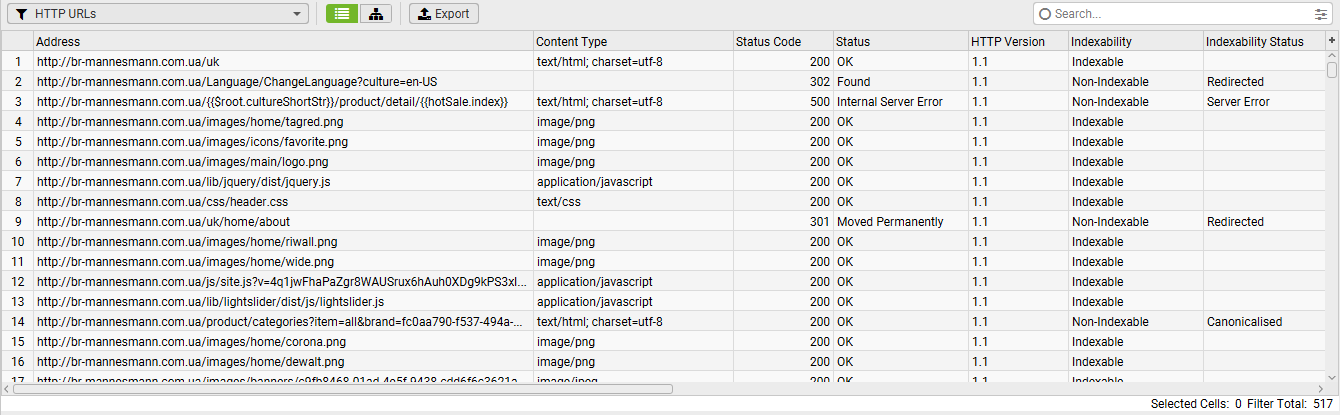
Task: Select the Internal Server Error row
Action: [x=890, y=102]
